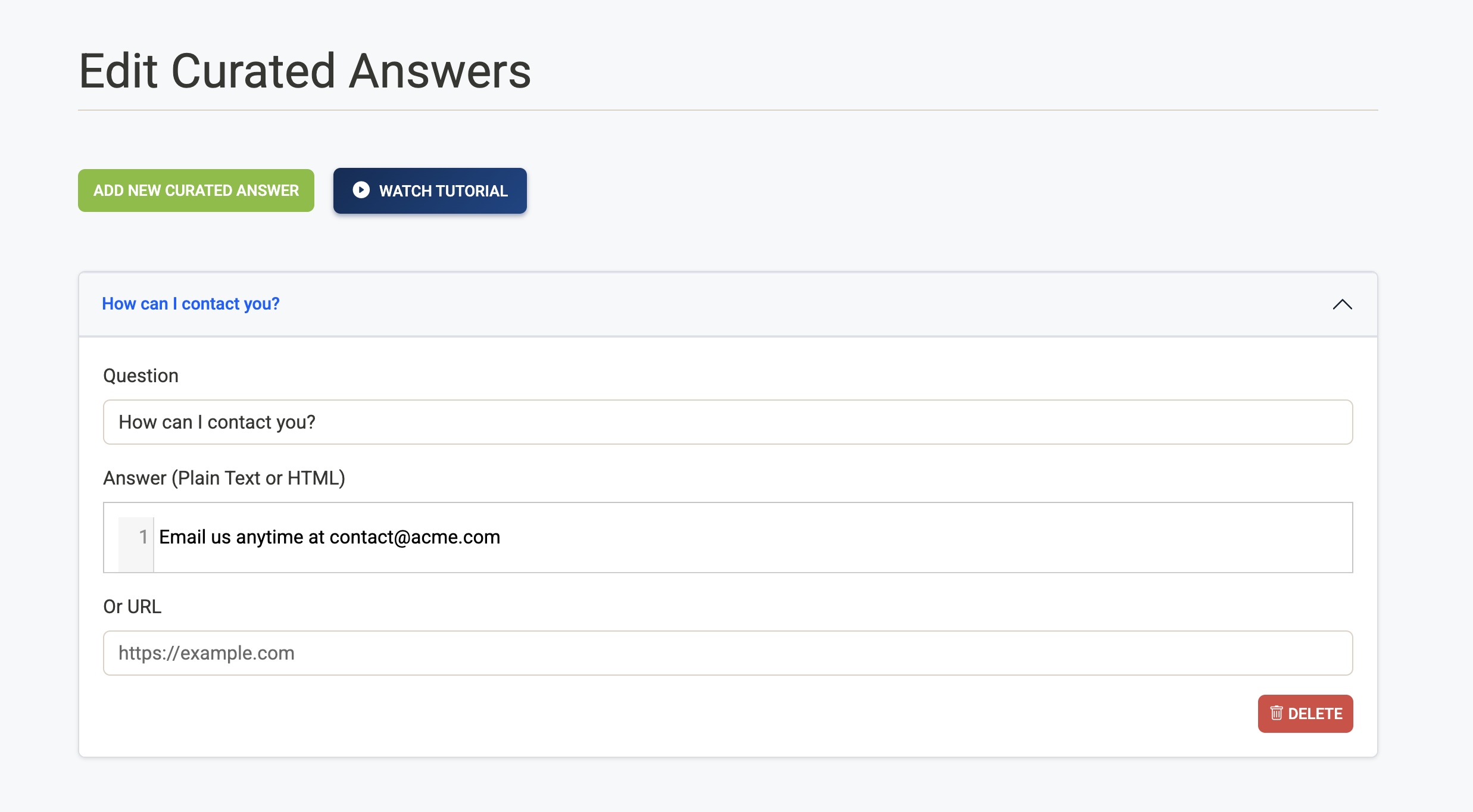
Task: Click the "Or URL" label
Action: 132,607
